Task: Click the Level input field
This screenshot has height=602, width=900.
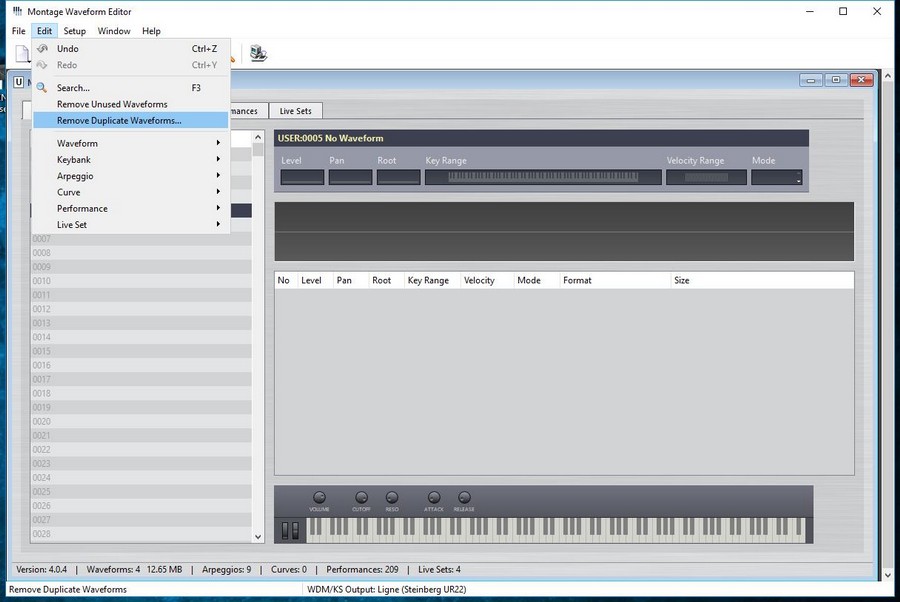Action: (x=302, y=178)
